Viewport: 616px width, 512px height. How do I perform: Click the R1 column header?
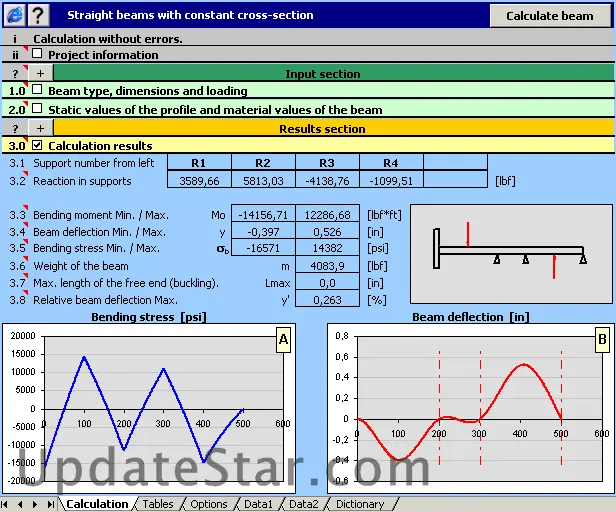(x=200, y=163)
